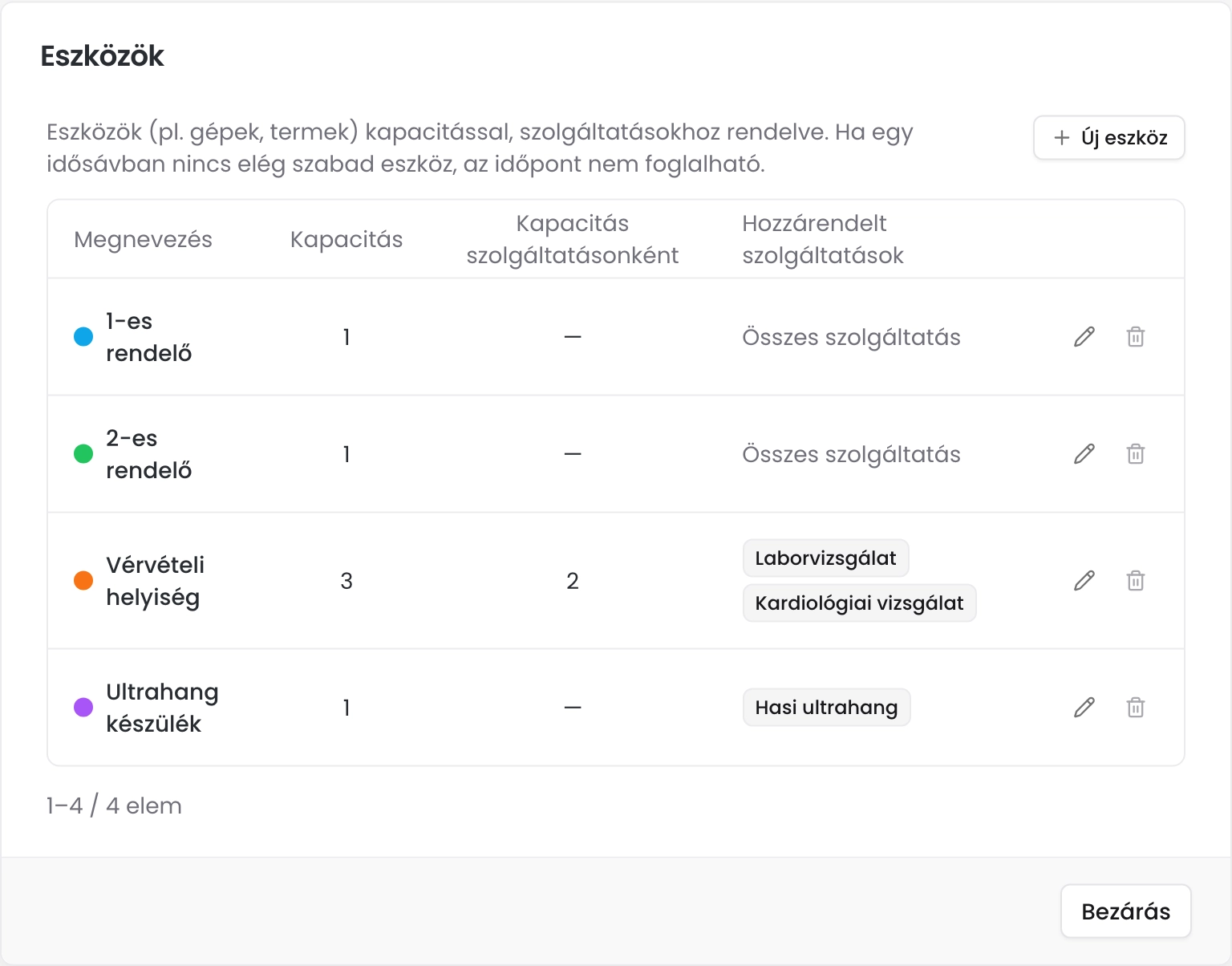The width and height of the screenshot is (1232, 966).
Task: Click orange color dot of Vérvételi helyiség
Action: tap(83, 581)
